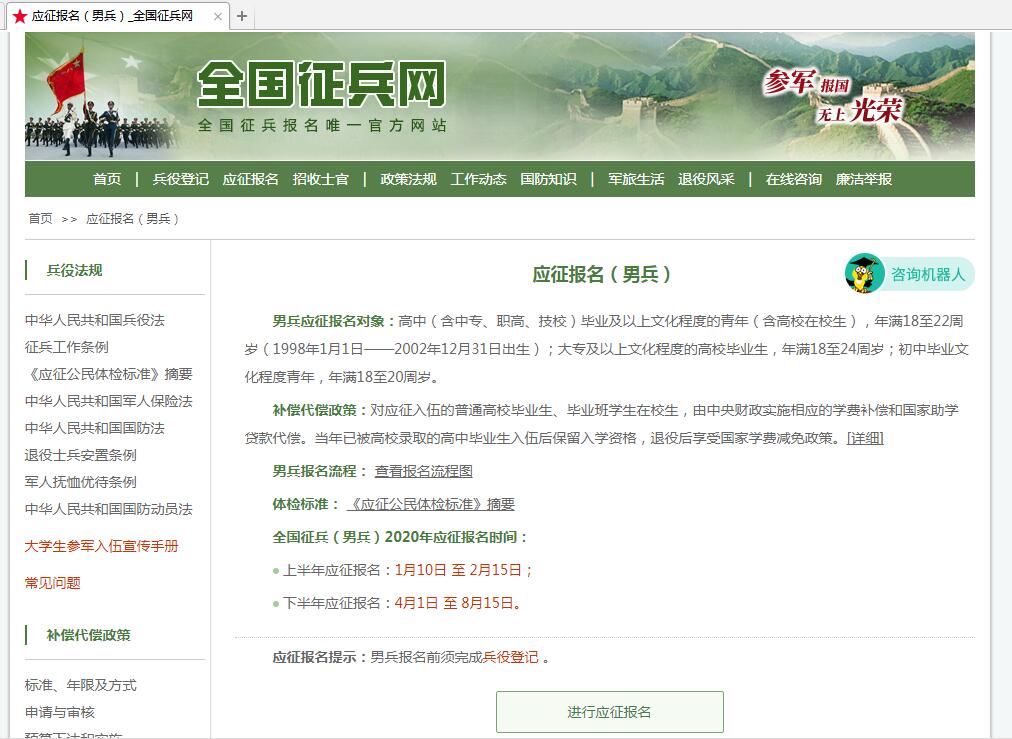Open 政策法规 navigation menu item
This screenshot has height=739, width=1012.
pos(408,179)
